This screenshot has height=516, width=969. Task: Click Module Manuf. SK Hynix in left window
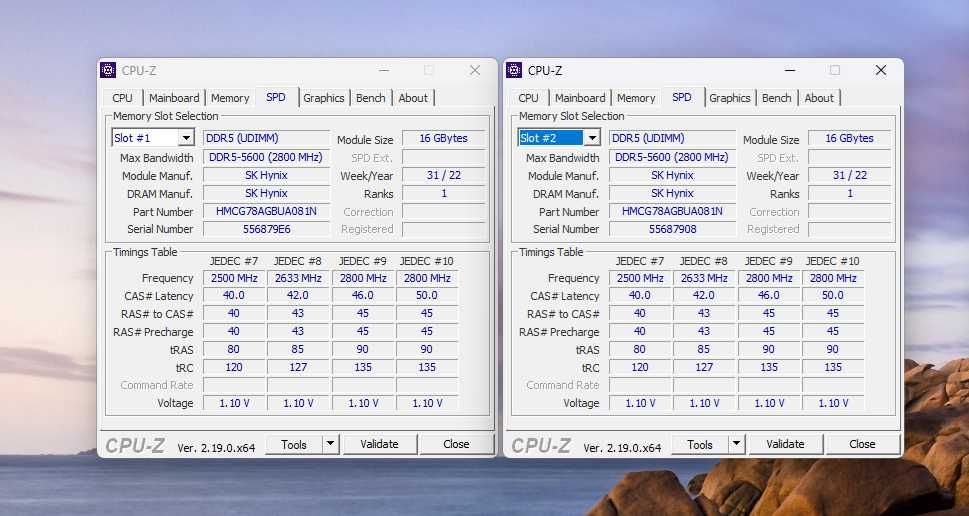266,175
